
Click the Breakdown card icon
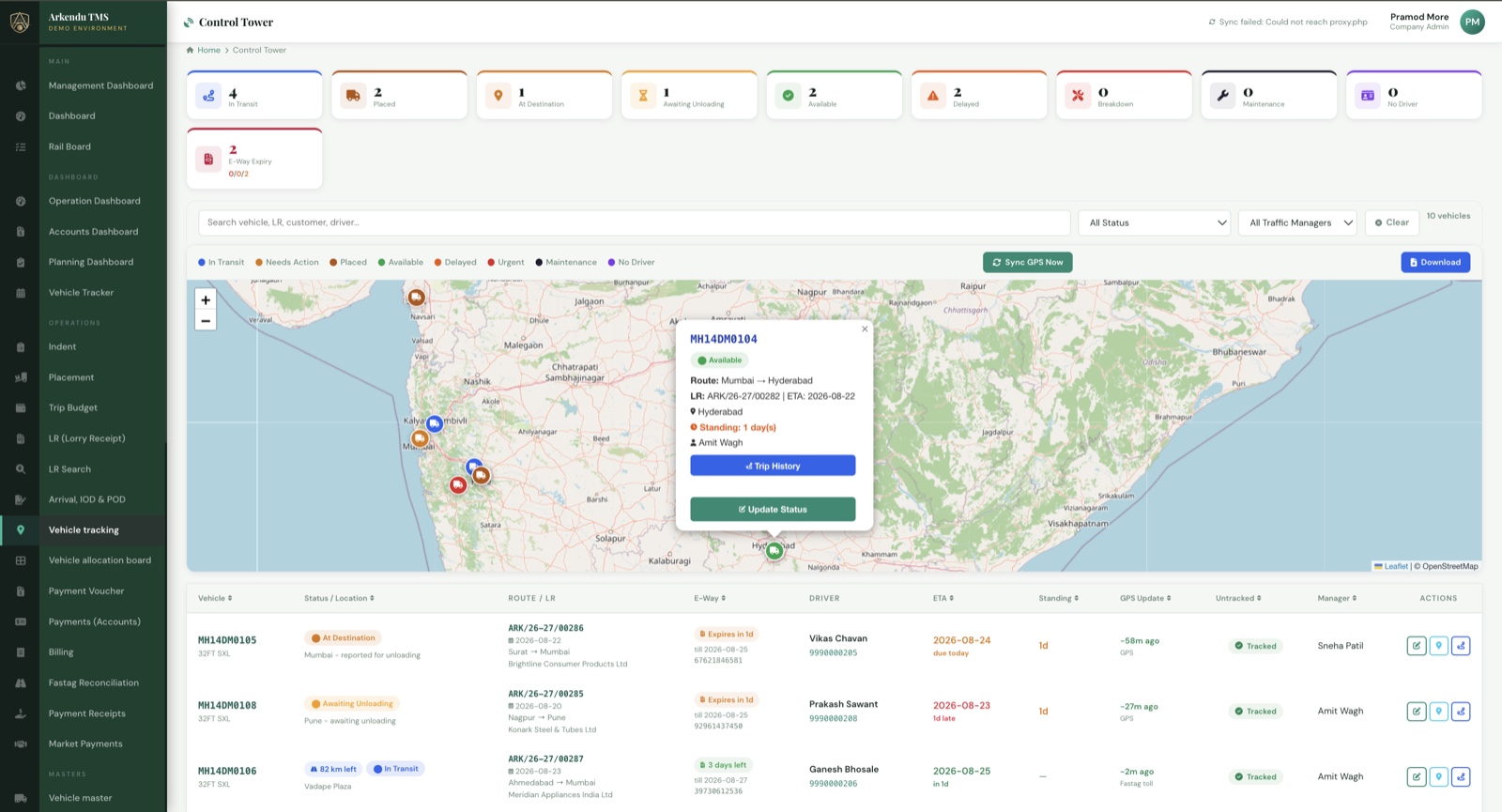[x=1078, y=95]
